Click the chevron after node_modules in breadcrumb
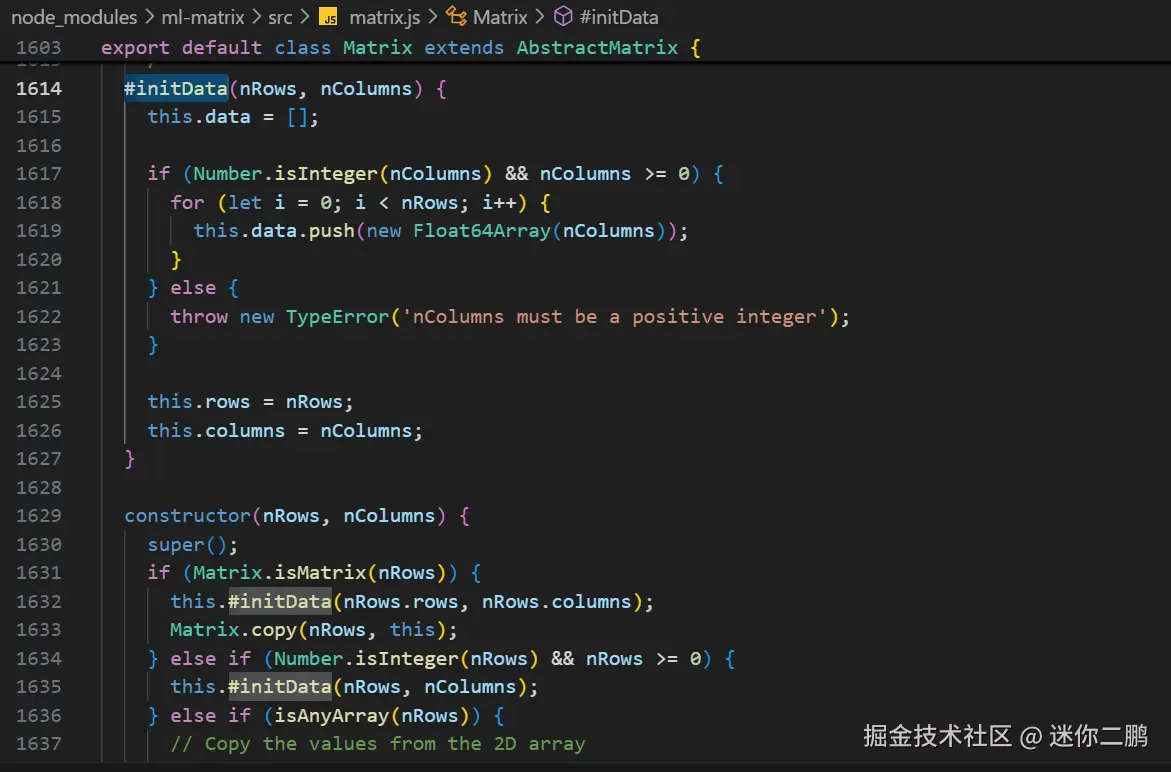The width and height of the screenshot is (1171, 772). point(150,16)
